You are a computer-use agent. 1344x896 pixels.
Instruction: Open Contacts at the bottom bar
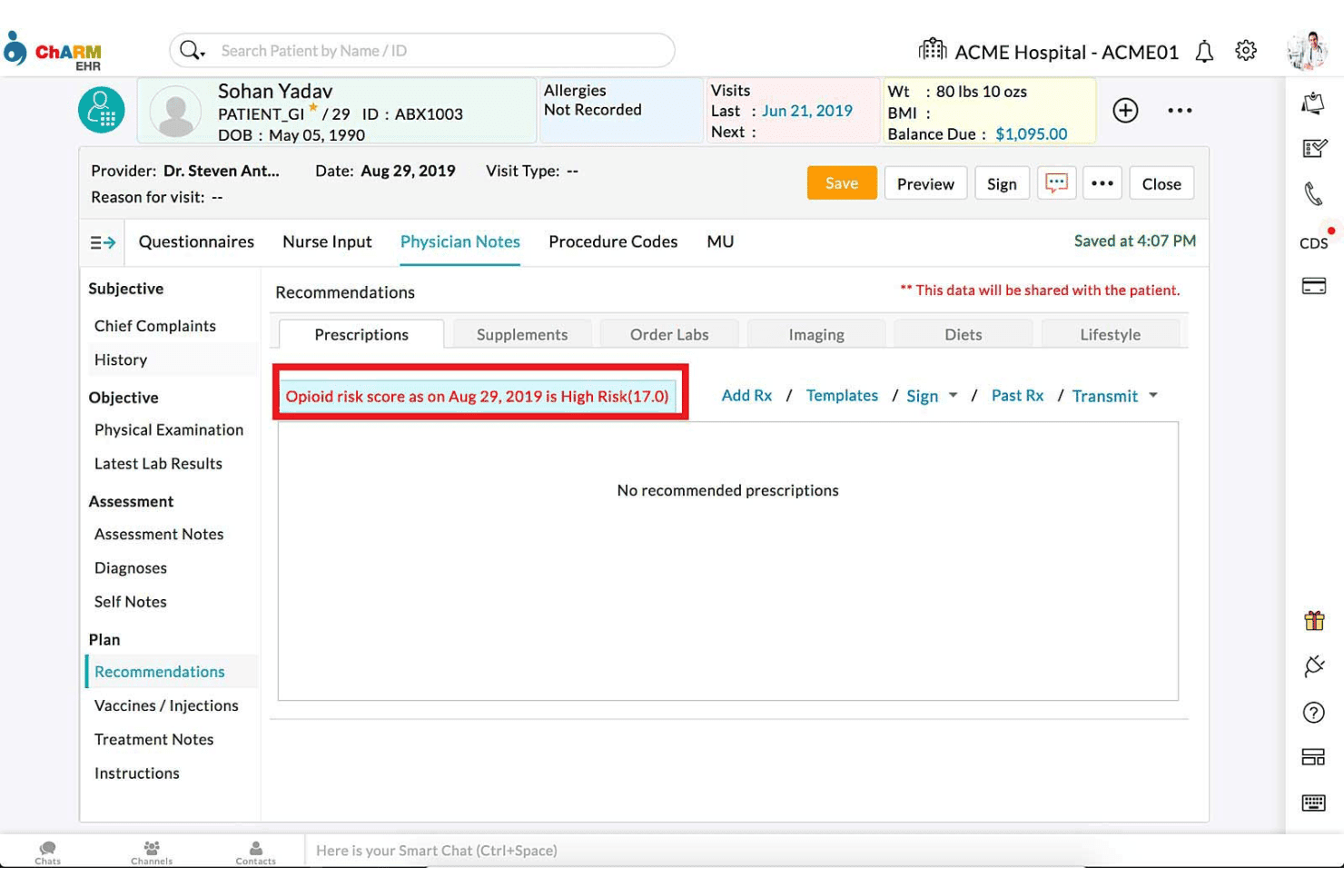(256, 852)
